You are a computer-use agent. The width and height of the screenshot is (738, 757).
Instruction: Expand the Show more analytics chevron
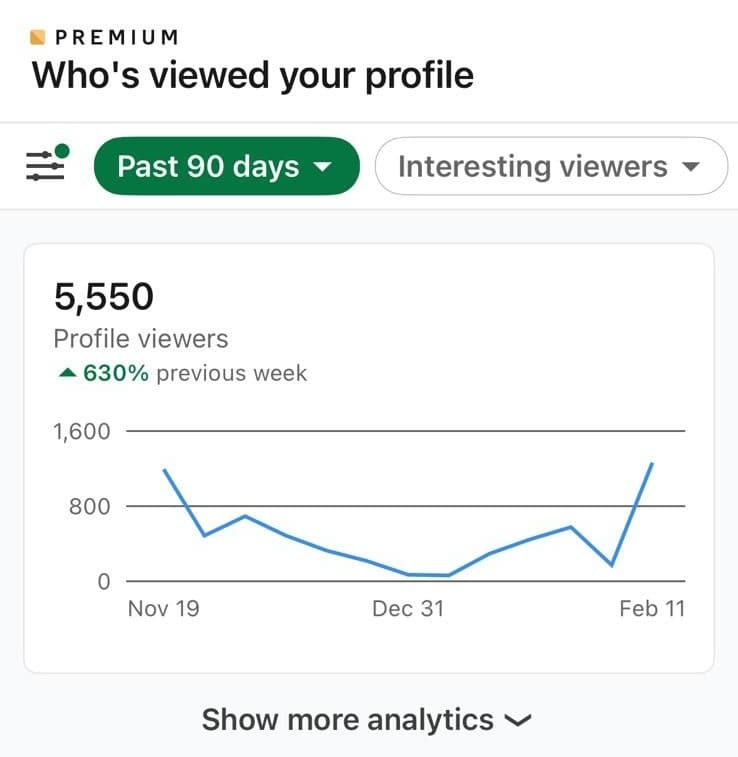tap(518, 720)
